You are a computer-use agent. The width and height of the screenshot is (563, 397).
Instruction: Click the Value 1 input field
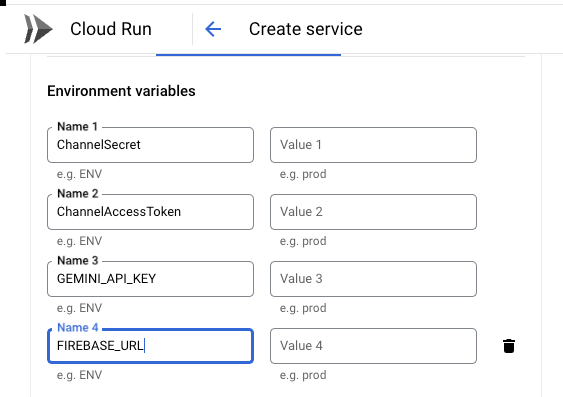[x=373, y=145]
